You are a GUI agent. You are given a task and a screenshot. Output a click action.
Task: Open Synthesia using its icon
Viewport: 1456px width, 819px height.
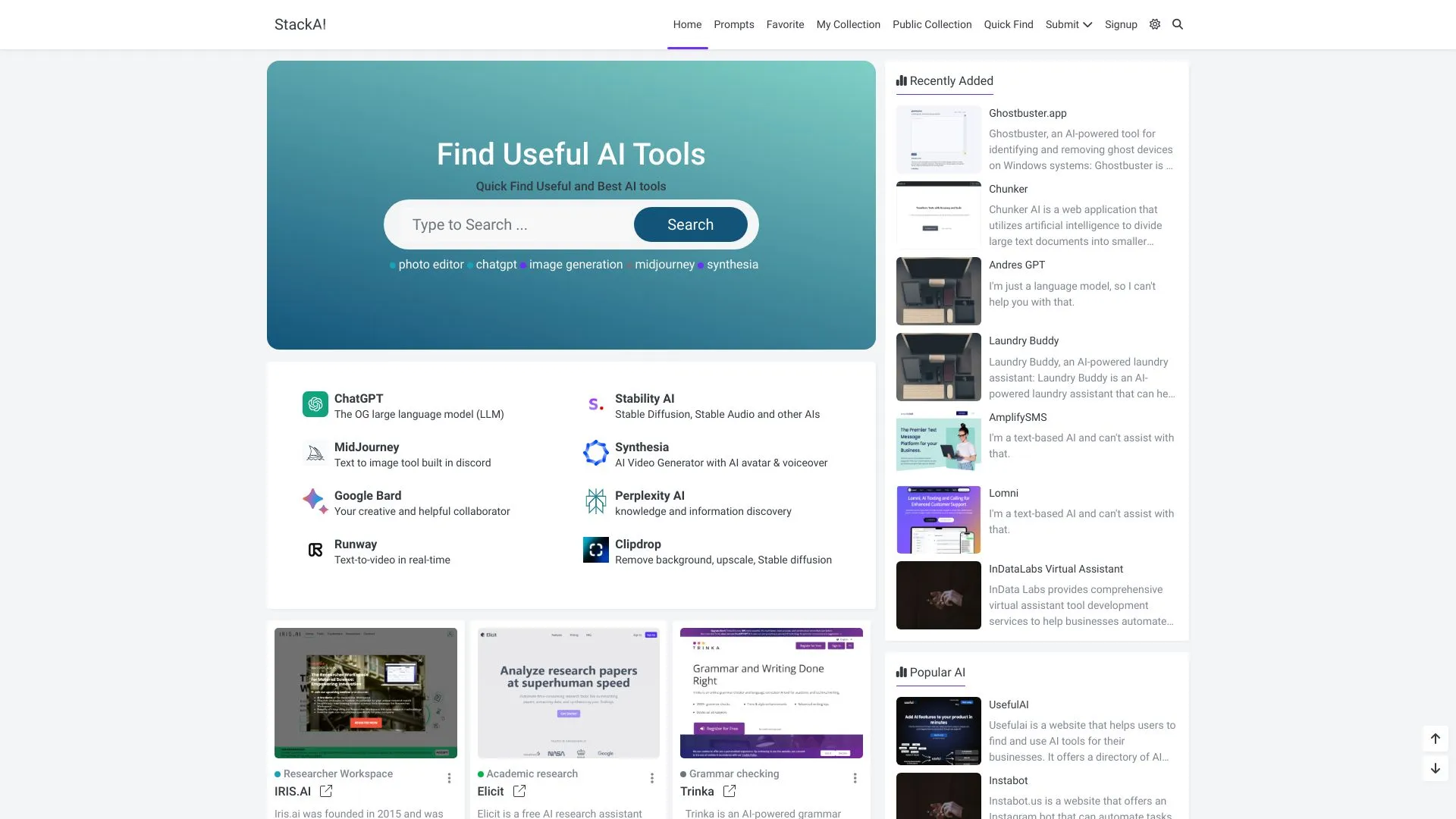pos(596,453)
